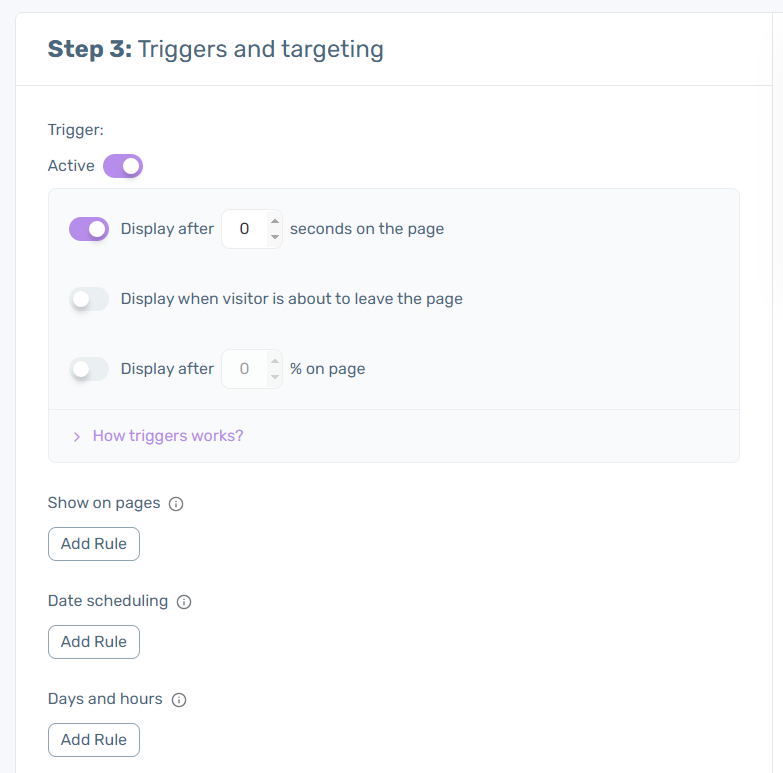Disable Display after seconds on the page toggle

89,229
